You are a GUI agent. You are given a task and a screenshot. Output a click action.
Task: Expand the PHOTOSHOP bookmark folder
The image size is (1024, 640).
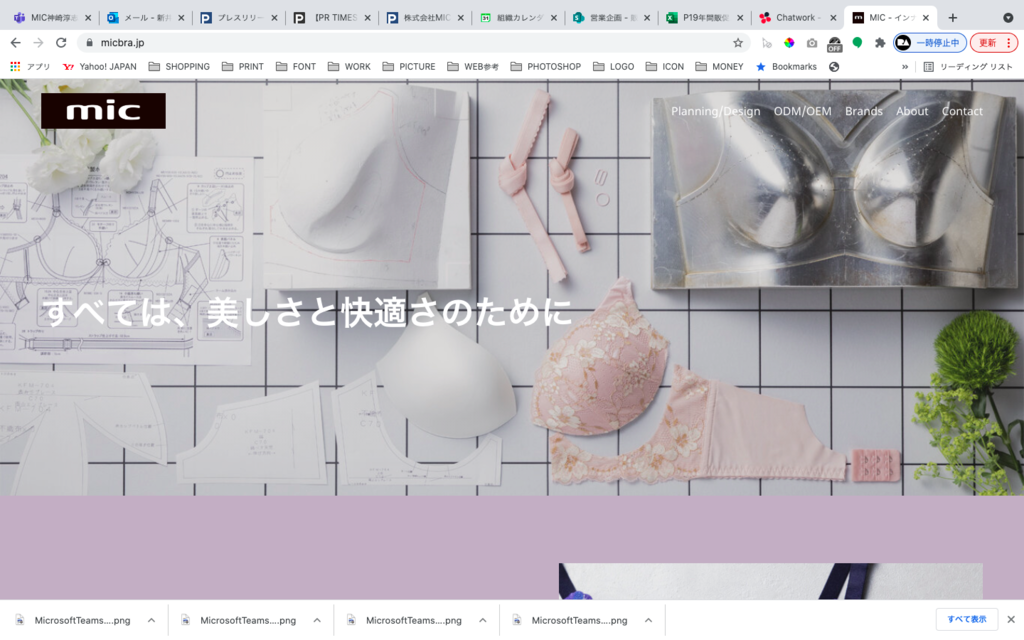click(546, 67)
